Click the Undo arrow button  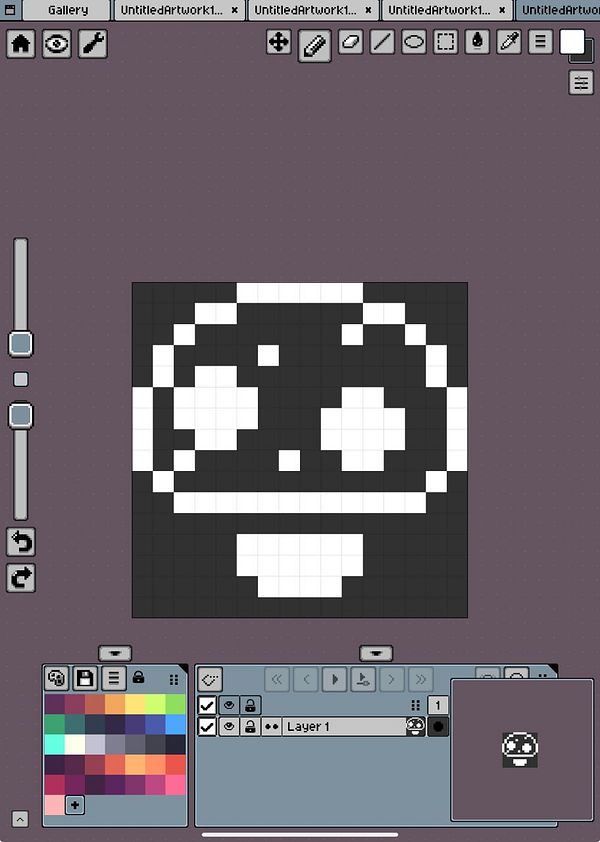coord(21,542)
